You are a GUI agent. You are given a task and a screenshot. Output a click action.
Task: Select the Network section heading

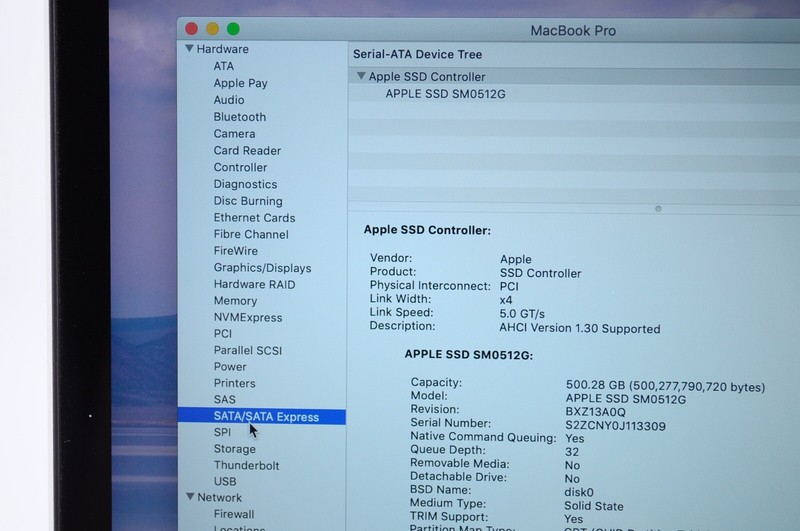219,497
